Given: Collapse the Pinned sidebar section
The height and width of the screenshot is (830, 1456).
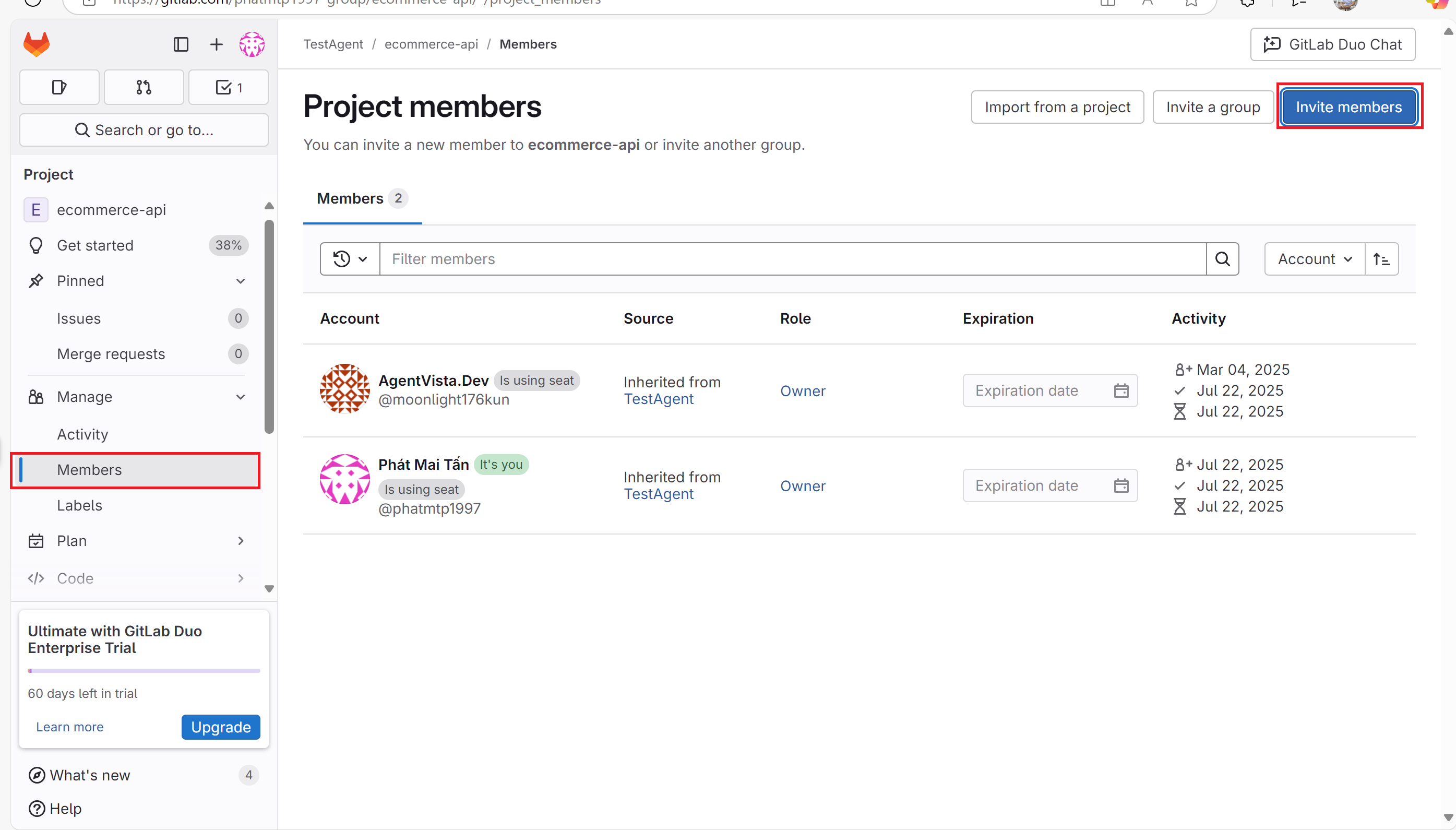Looking at the screenshot, I should [241, 281].
